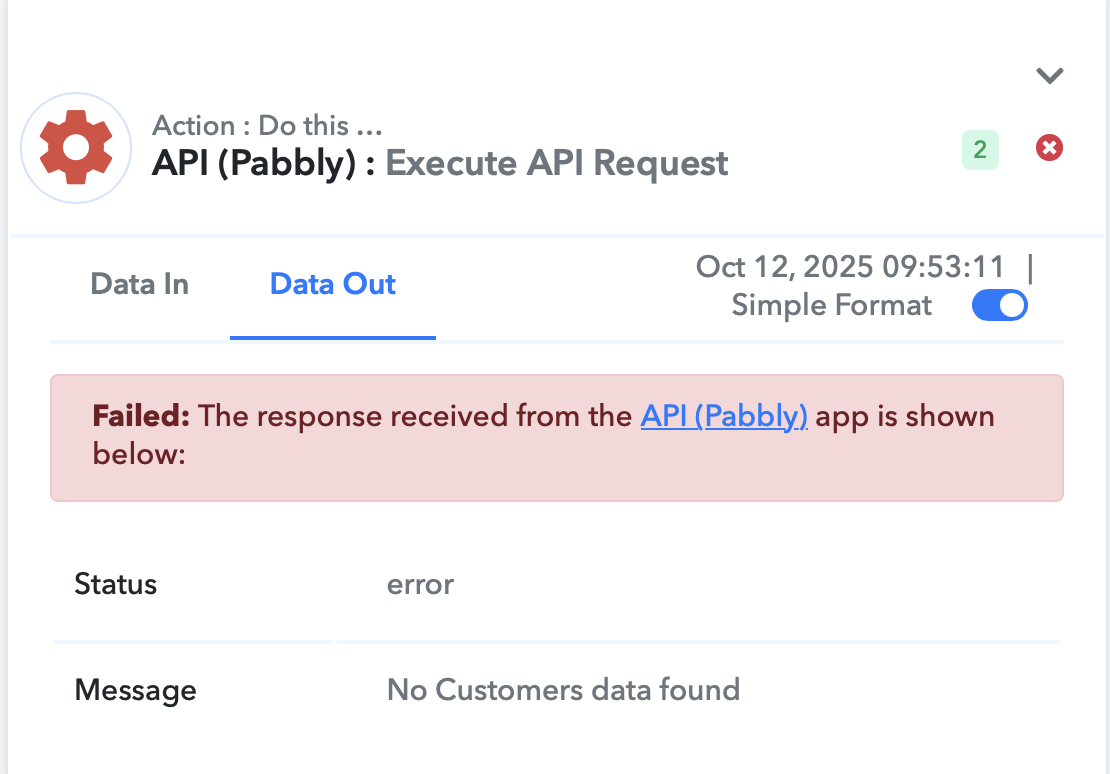1110x774 pixels.
Task: Click the green step number 2 badge
Action: coord(980,150)
